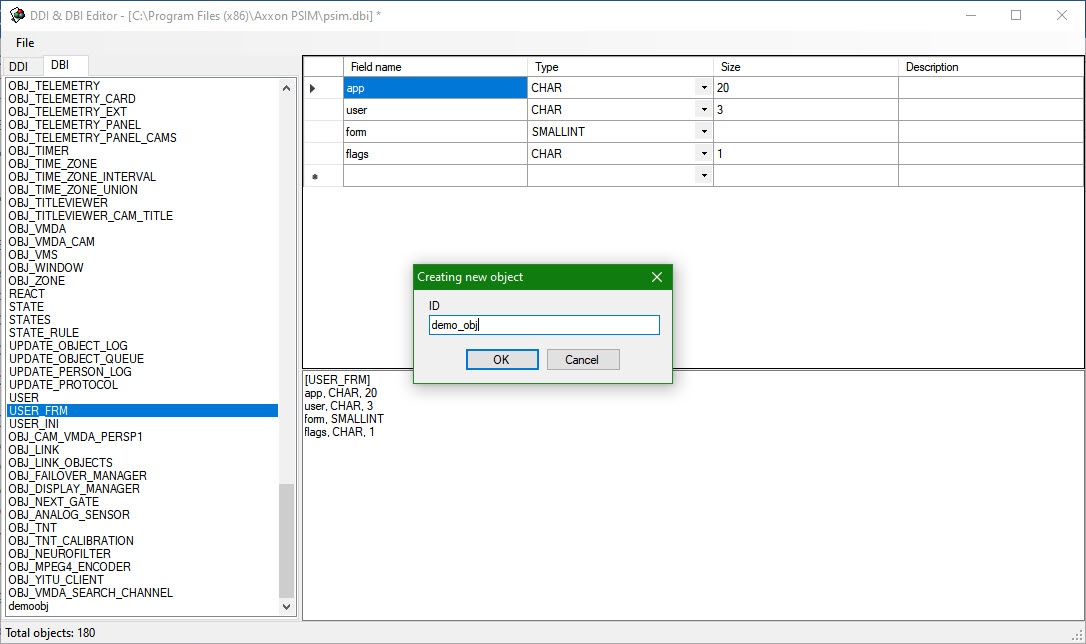Click the app row selector arrow
Viewport: 1086px width, 644px height.
(313, 88)
